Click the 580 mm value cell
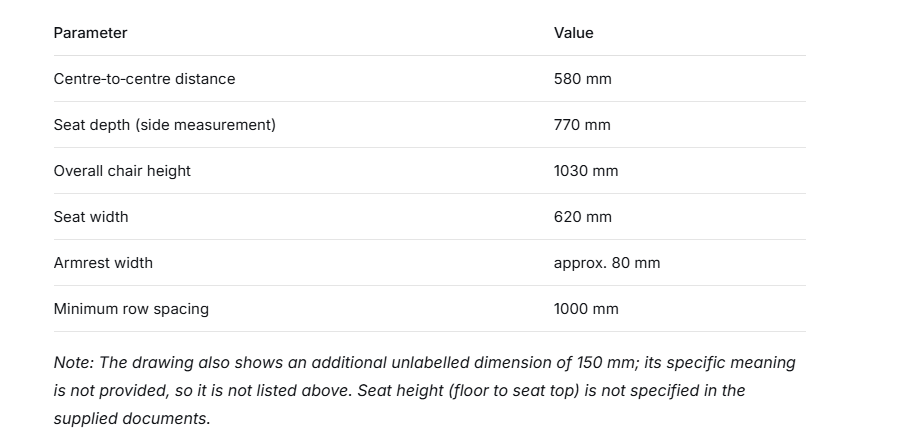Screen dimensions: 914x435 583,79
